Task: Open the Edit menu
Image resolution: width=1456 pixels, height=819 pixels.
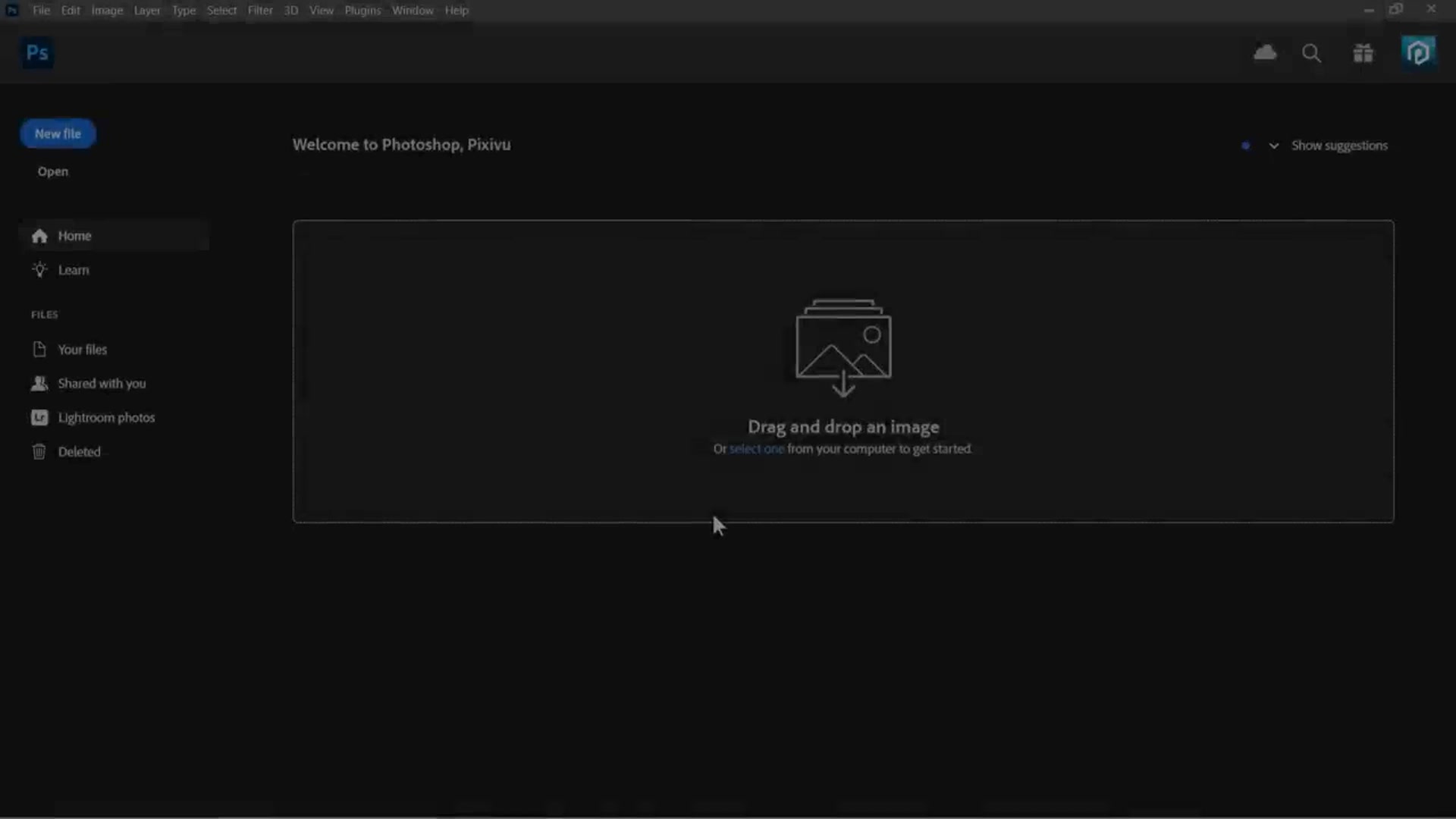Action: tap(71, 11)
